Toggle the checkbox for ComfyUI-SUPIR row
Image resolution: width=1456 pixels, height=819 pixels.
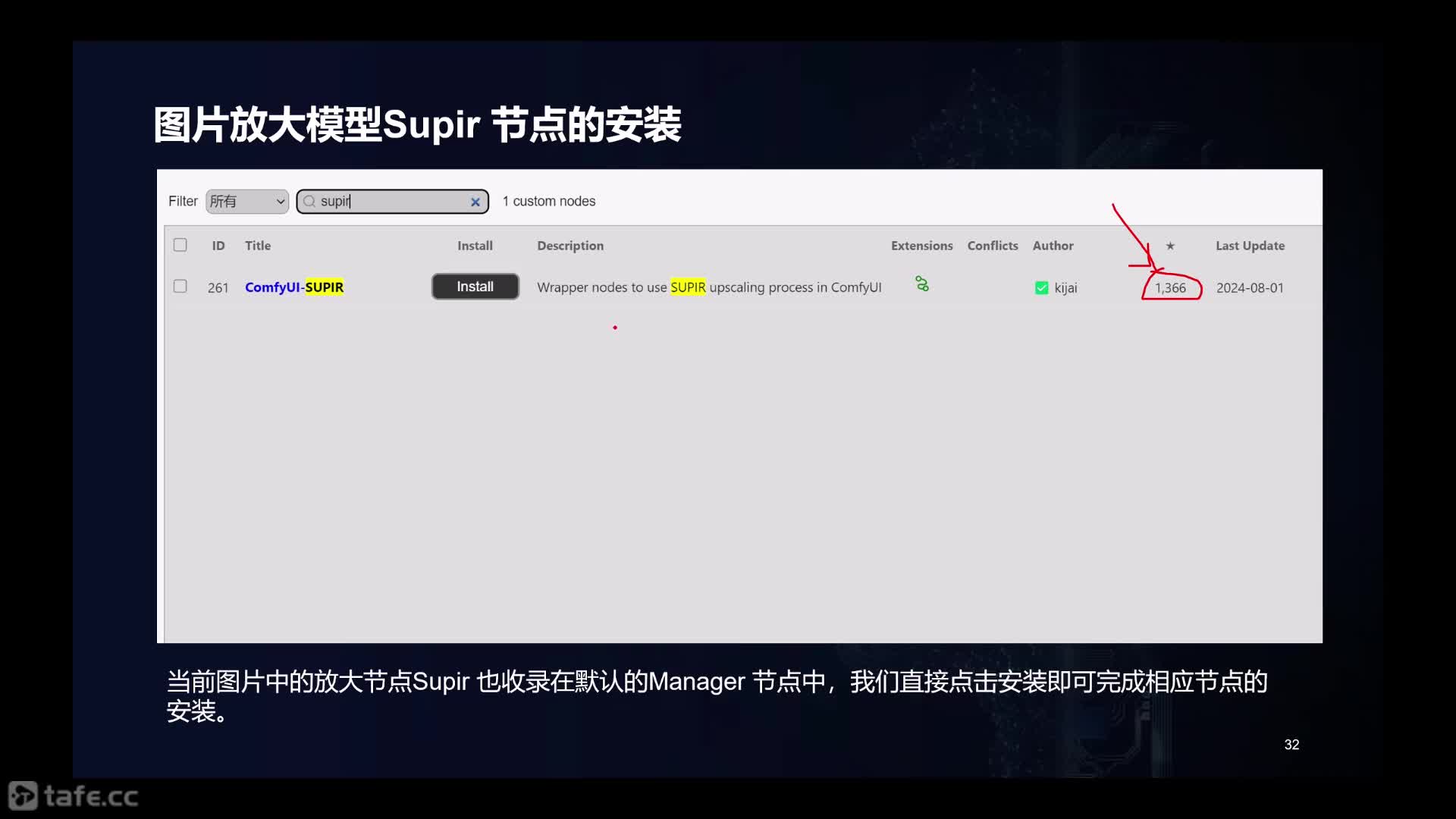pyautogui.click(x=180, y=287)
